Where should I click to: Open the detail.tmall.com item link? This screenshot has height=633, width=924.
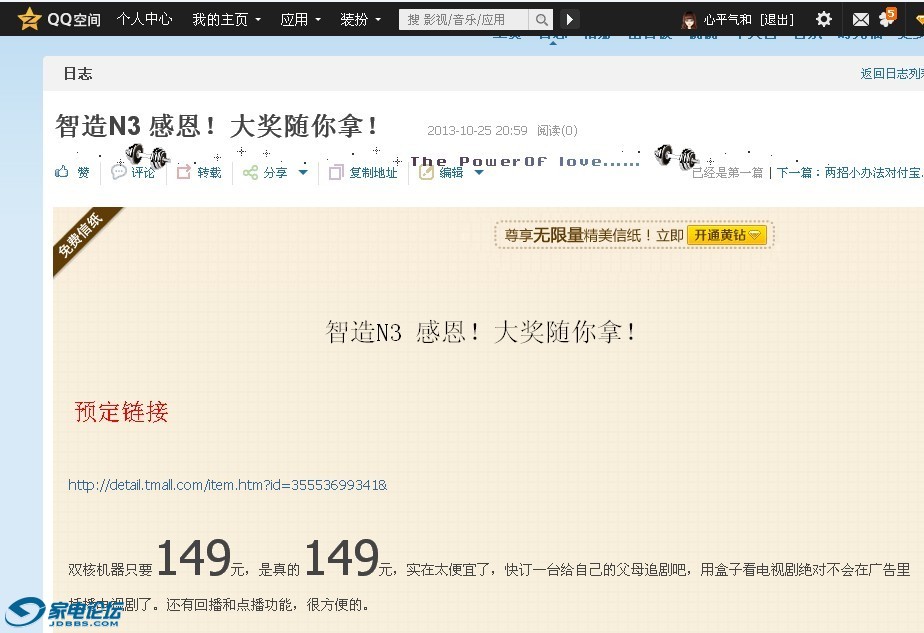(x=227, y=485)
